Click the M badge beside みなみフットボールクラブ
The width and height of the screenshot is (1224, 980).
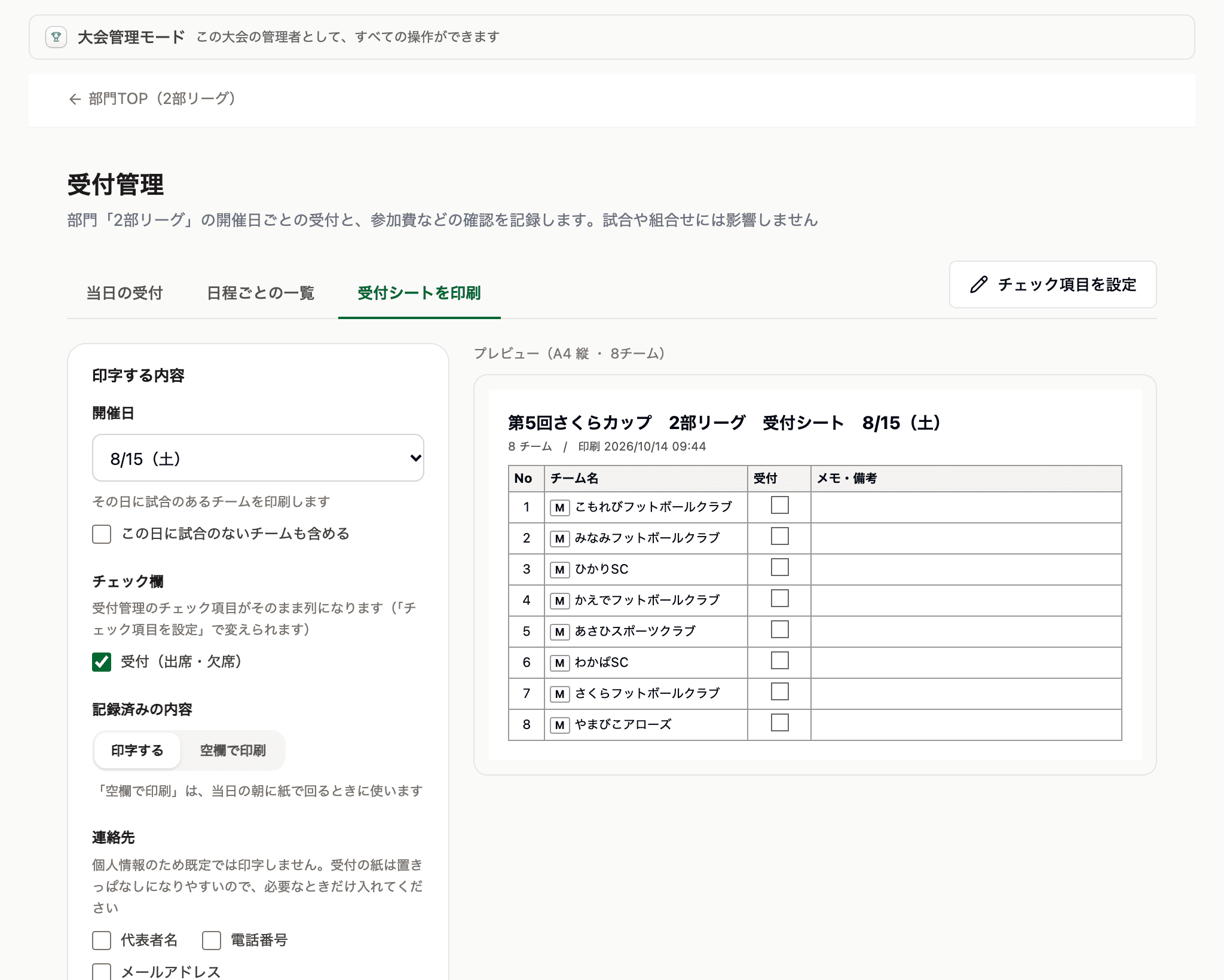(x=559, y=539)
